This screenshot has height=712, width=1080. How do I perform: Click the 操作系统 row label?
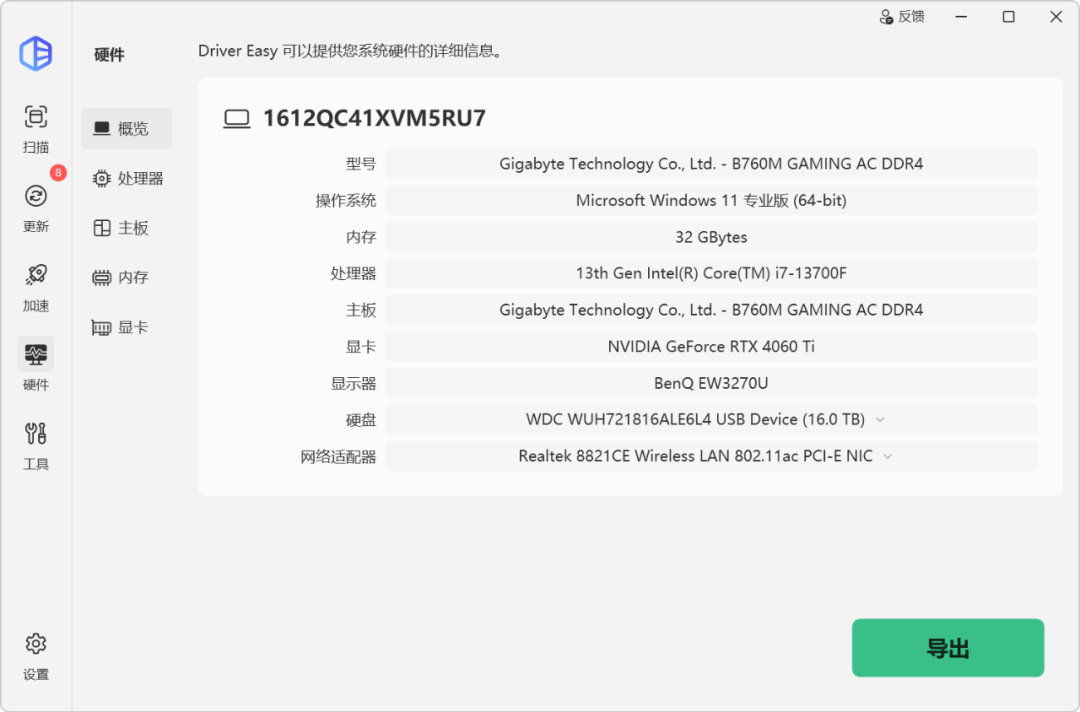pyautogui.click(x=346, y=200)
